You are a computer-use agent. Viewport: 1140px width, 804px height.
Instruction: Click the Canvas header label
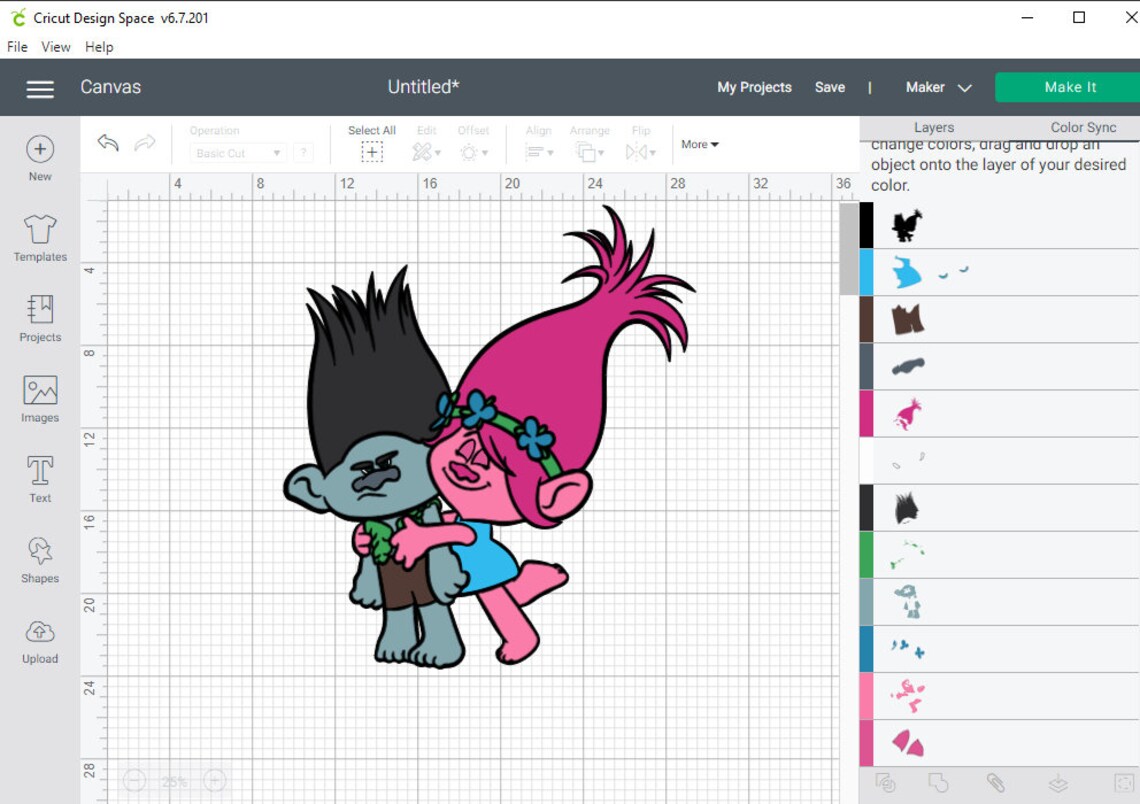(111, 87)
